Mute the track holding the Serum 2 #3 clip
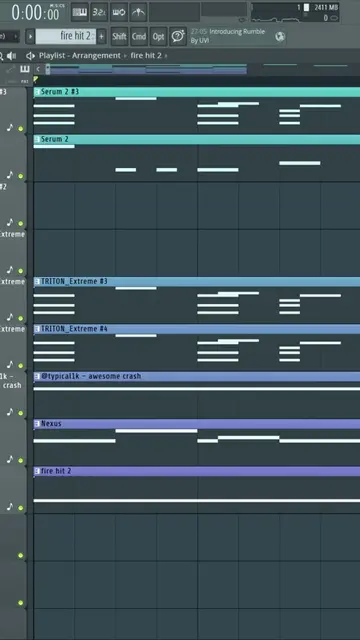Screen dimensions: 360x640 tap(21, 129)
